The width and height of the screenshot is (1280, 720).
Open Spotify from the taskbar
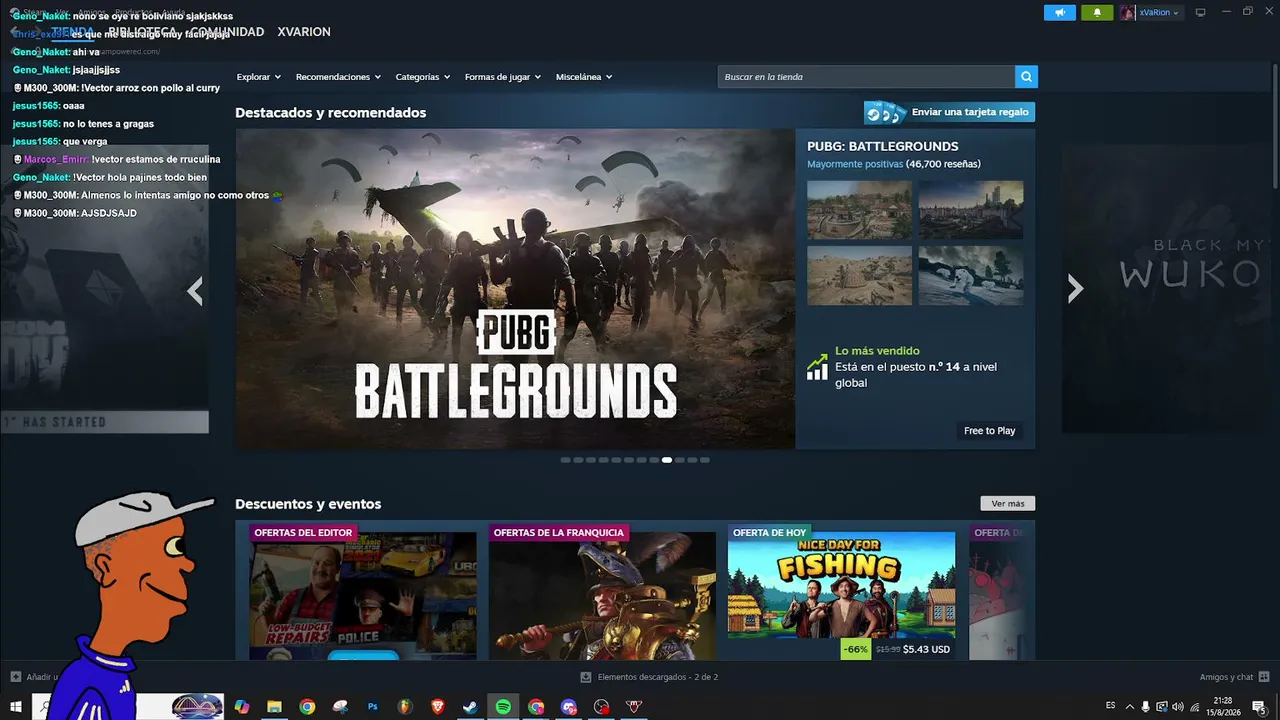tap(503, 707)
